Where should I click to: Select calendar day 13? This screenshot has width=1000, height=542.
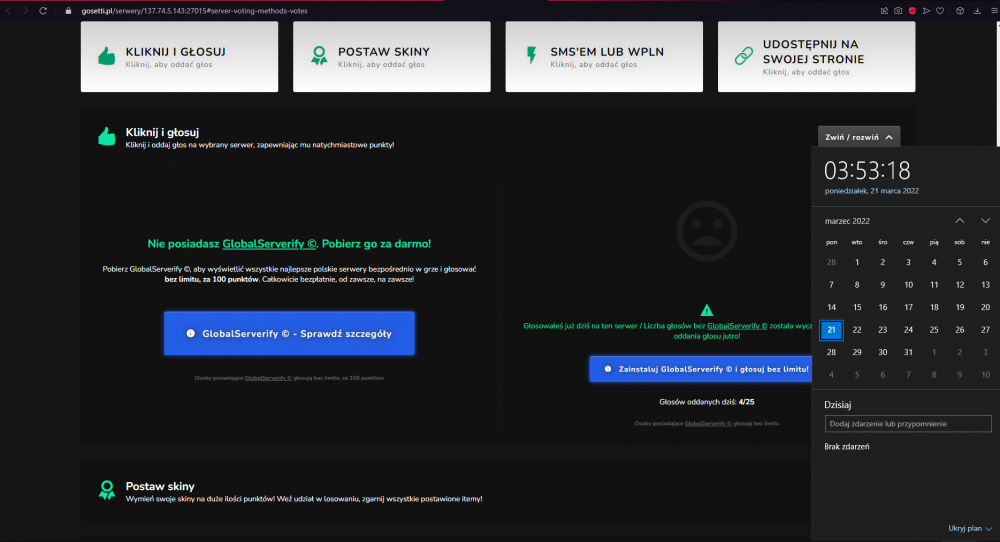coord(985,285)
